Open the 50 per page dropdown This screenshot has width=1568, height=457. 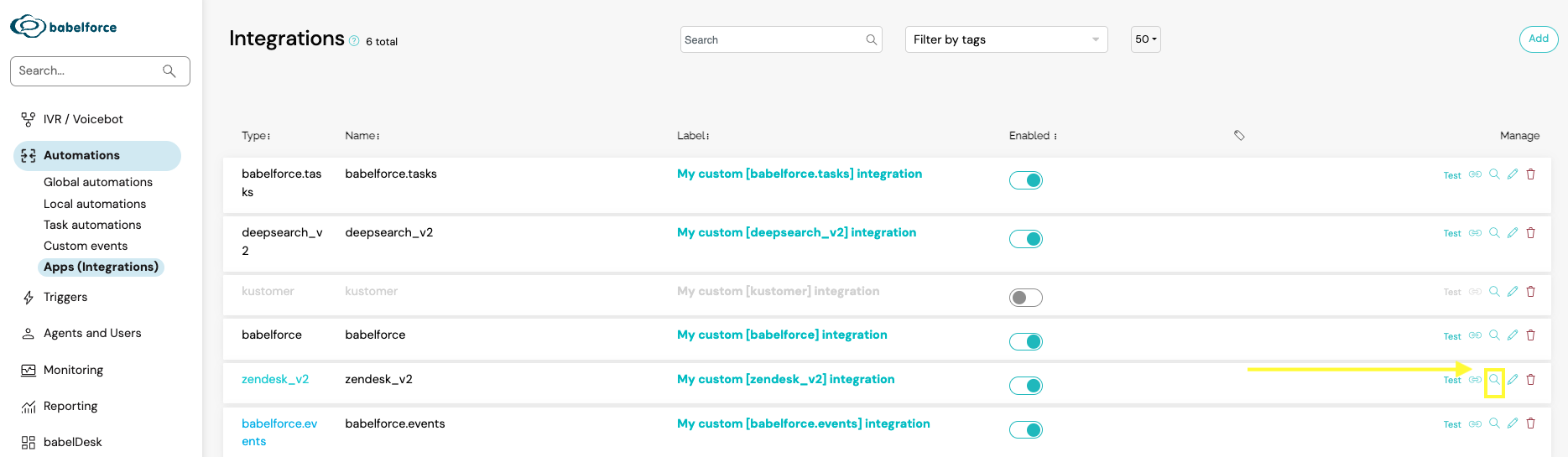pyautogui.click(x=1145, y=39)
